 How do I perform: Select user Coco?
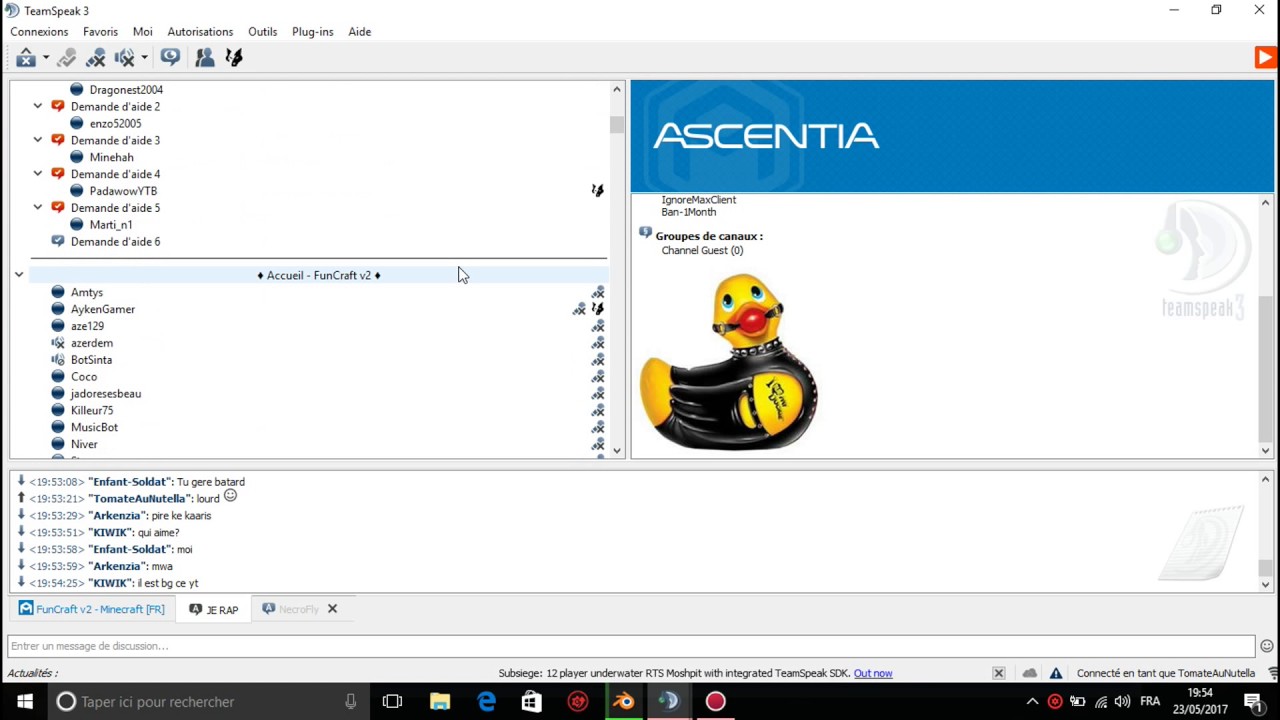[x=84, y=377]
